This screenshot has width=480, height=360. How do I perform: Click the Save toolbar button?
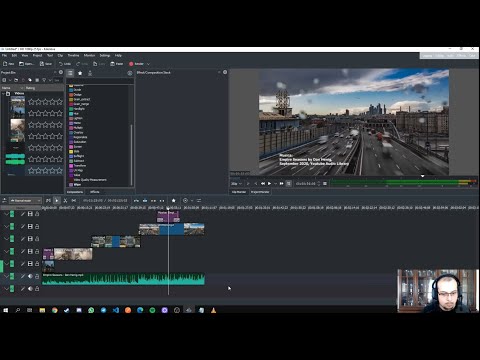[x=46, y=64]
